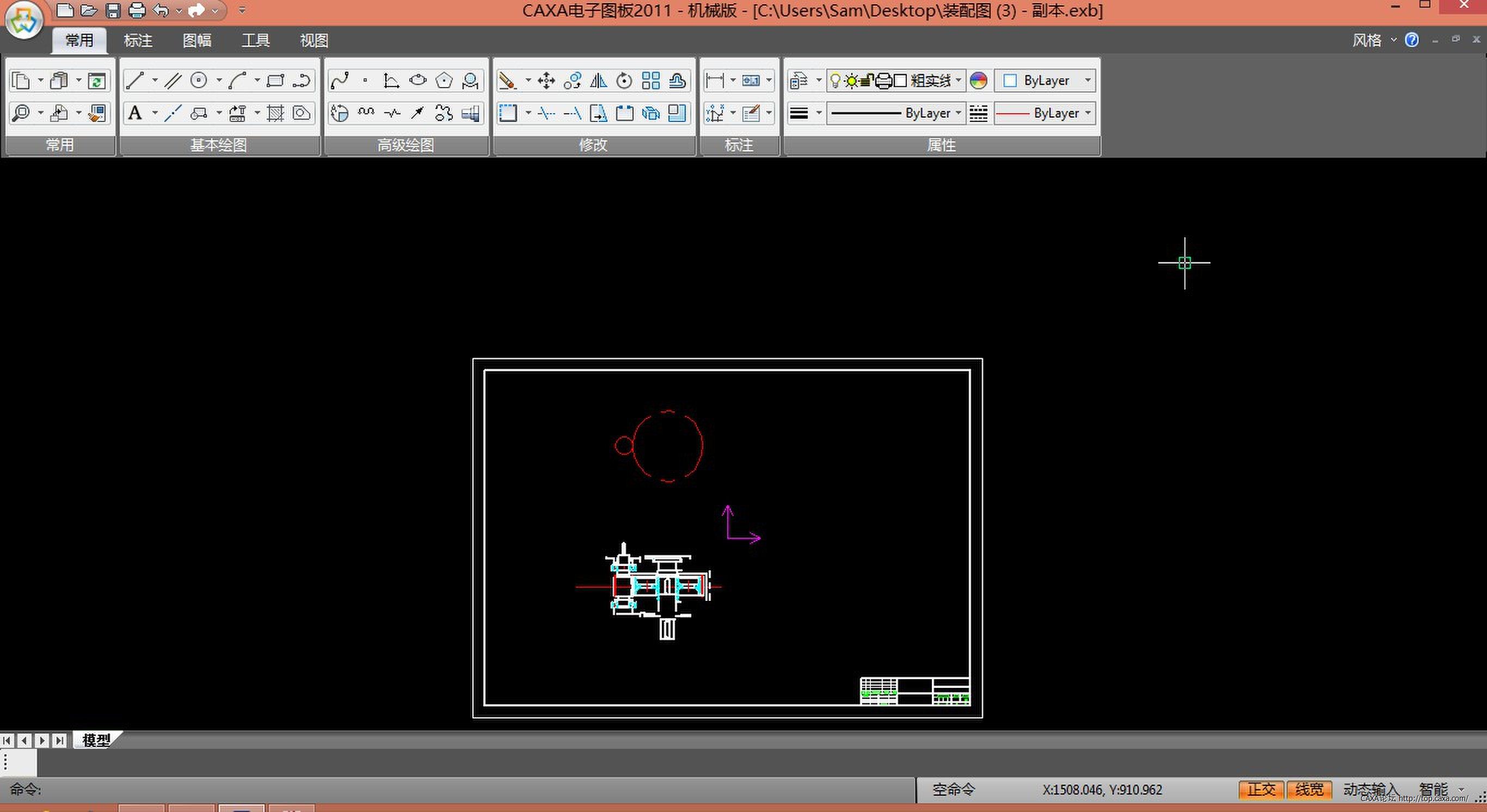Switch to the 标注 ribbon tab

[x=138, y=40]
